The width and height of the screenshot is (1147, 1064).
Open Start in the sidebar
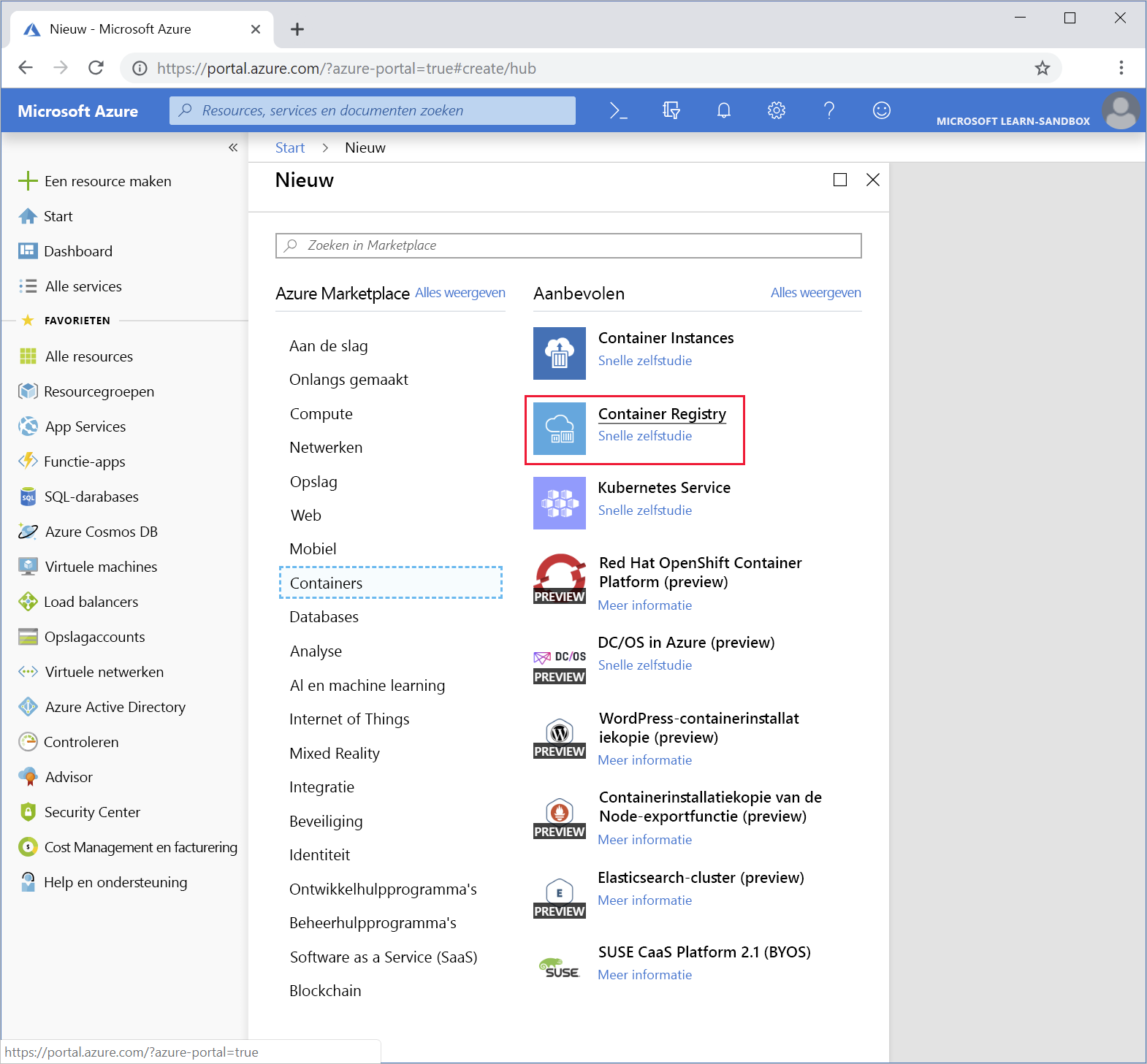coord(45,216)
